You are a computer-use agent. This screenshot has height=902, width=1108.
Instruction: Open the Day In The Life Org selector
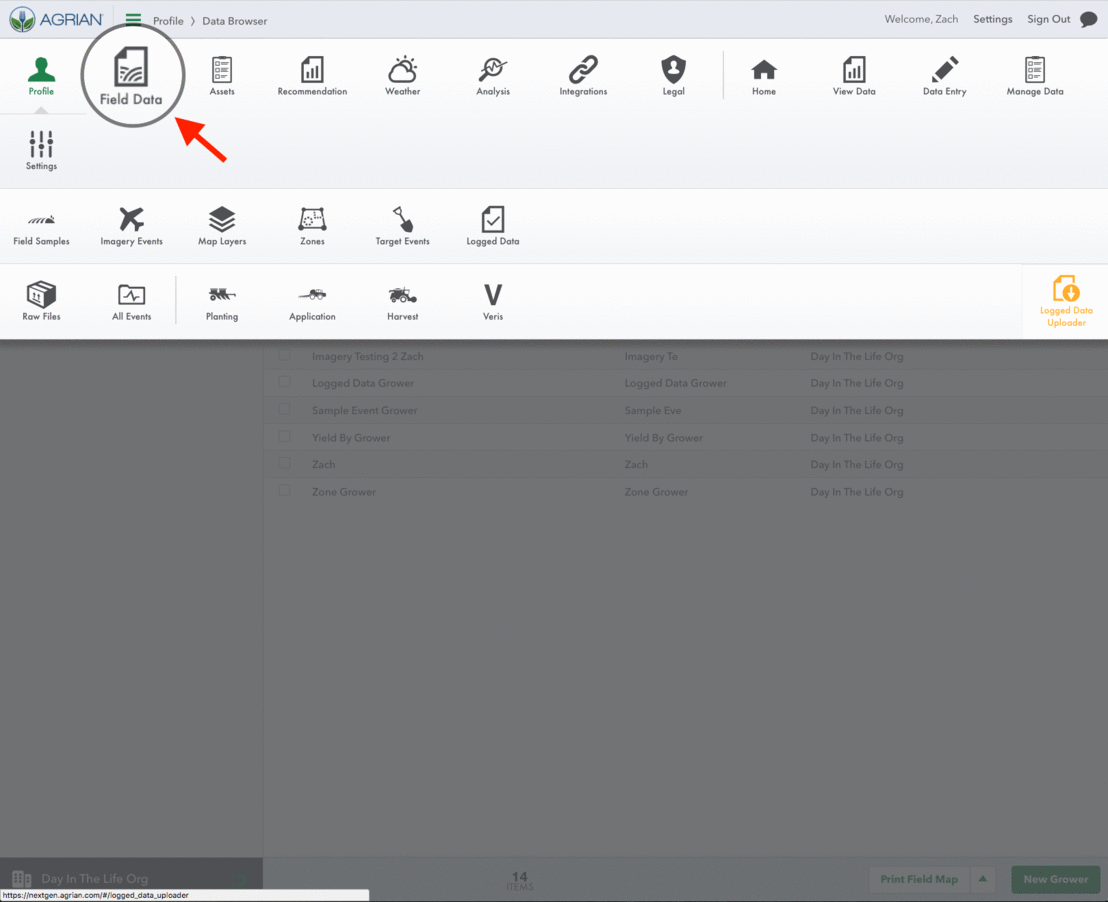94,879
